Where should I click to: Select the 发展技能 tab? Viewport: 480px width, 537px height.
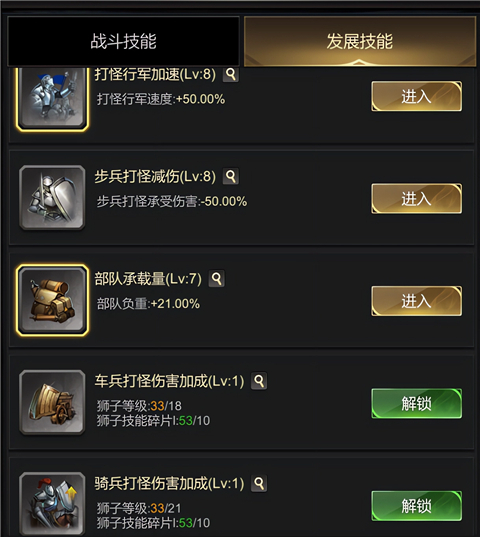pyautogui.click(x=360, y=41)
